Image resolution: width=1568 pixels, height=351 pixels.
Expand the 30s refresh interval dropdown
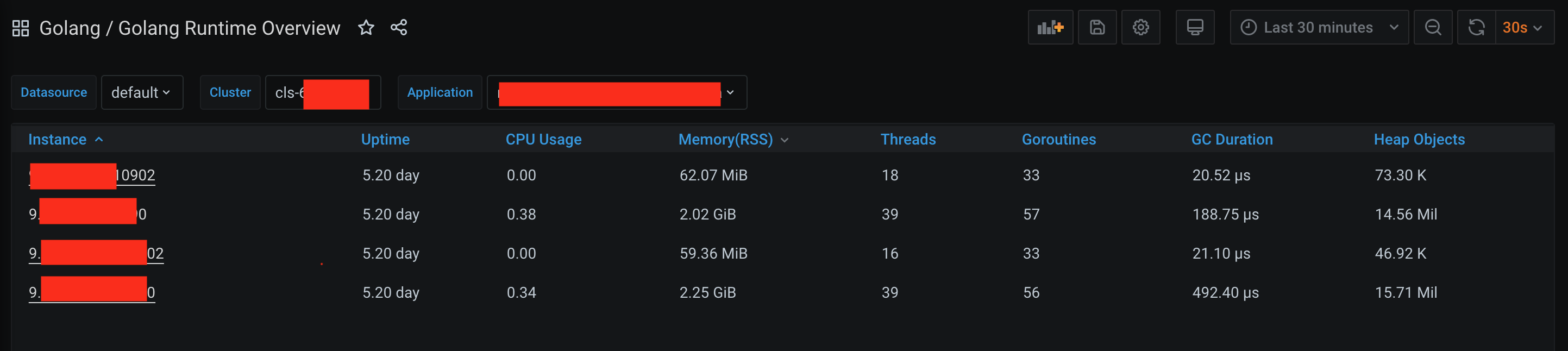1523,27
